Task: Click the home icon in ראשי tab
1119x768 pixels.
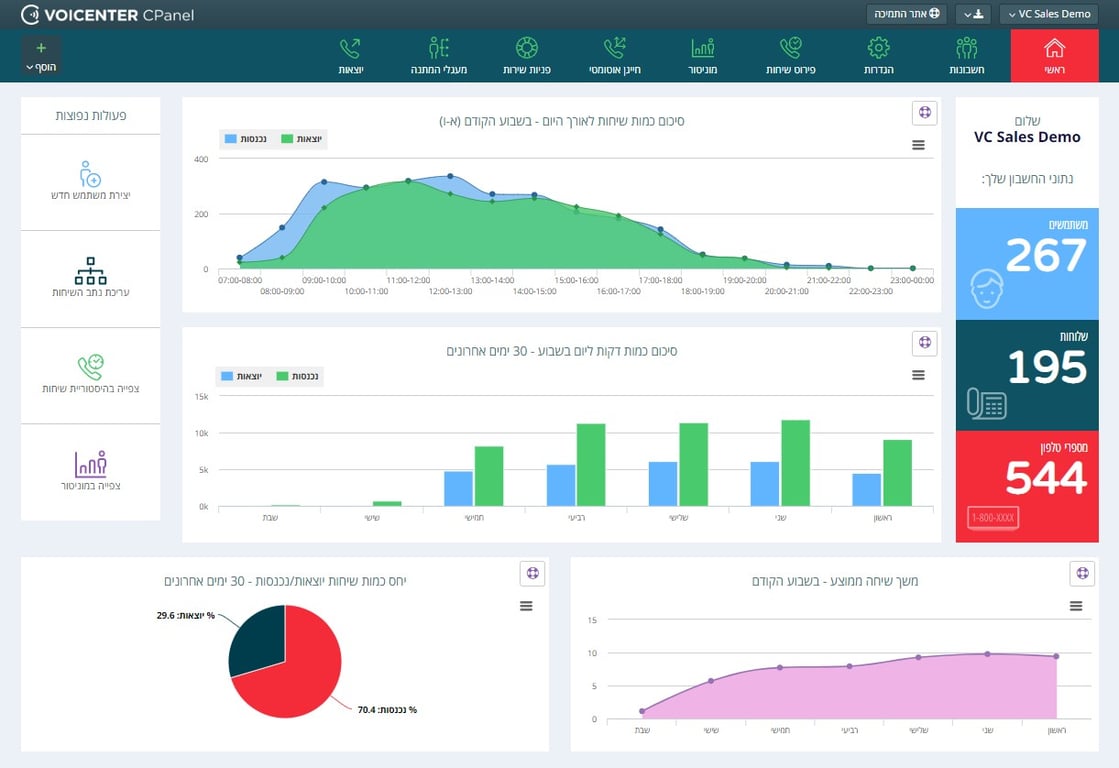Action: (x=1054, y=48)
